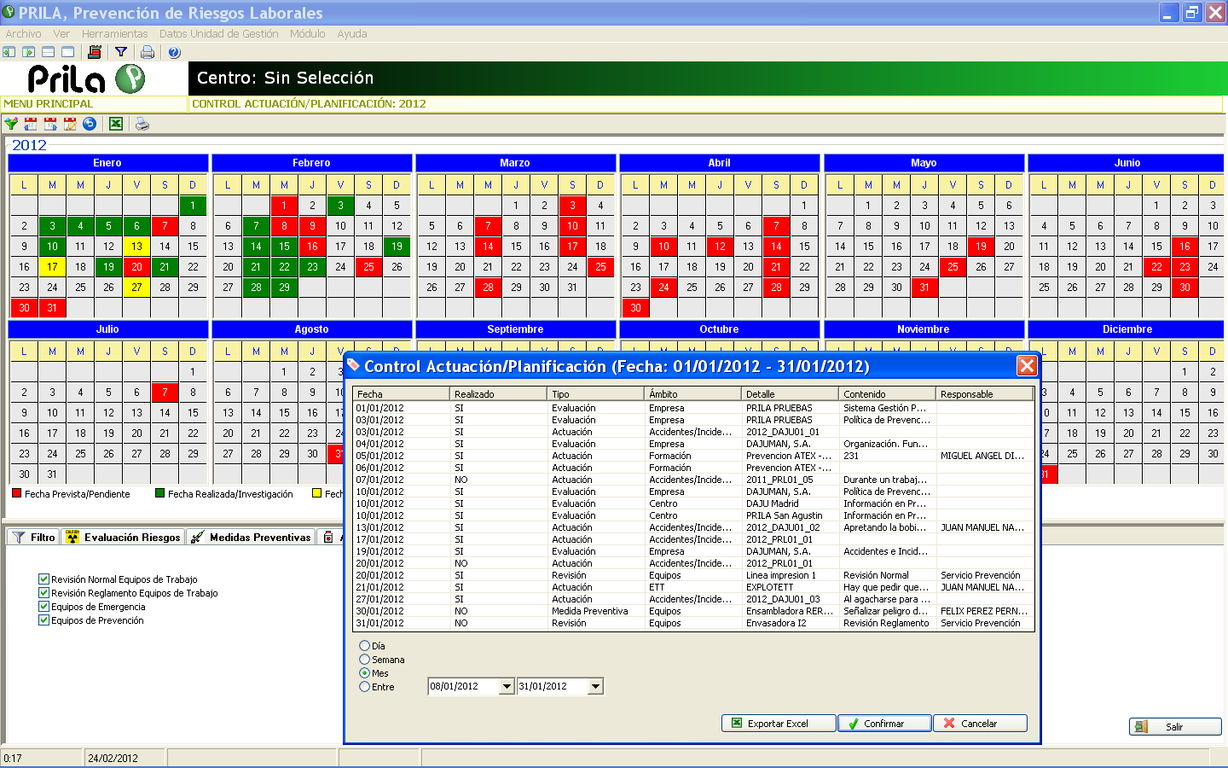Click the Tipo column header

pyautogui.click(x=595, y=394)
